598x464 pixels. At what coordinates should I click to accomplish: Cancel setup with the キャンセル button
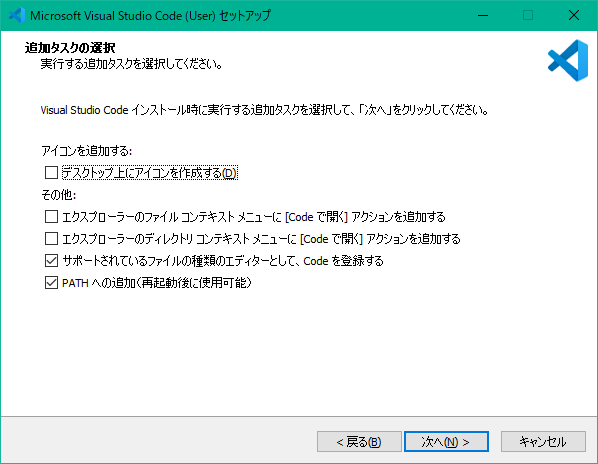(543, 442)
